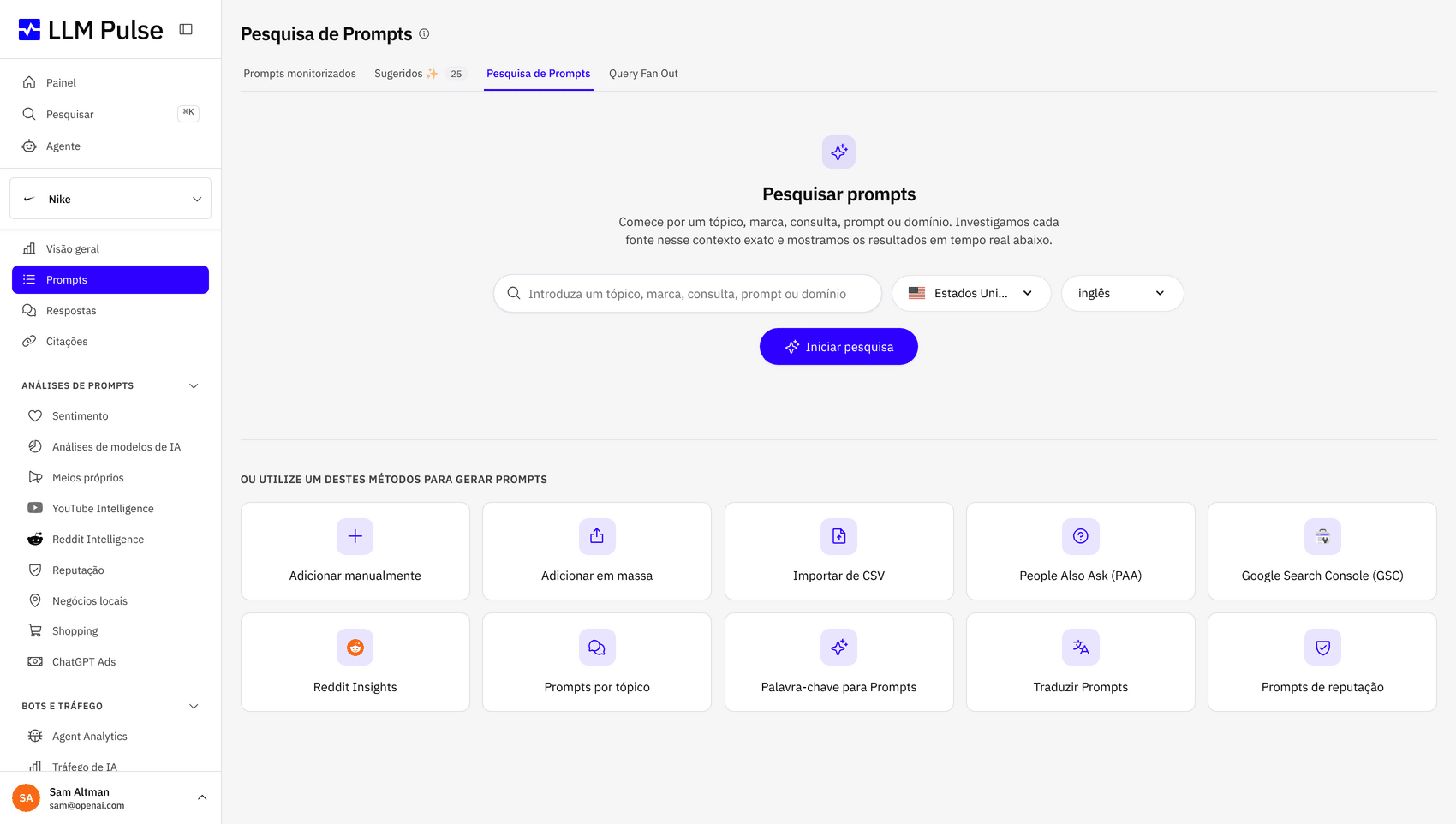This screenshot has width=1456, height=824.
Task: Click the LLM Pulse logo
Action: pyautogui.click(x=90, y=30)
